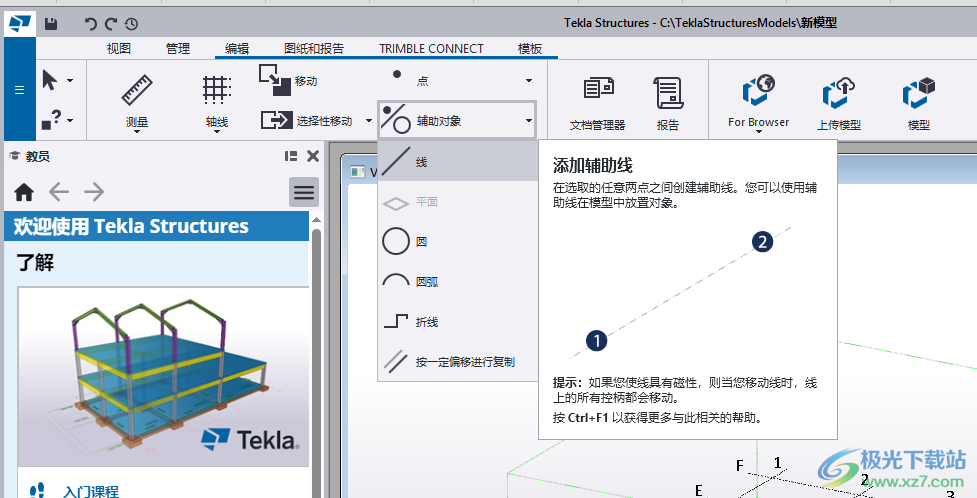Image resolution: width=977 pixels, height=498 pixels.
Task: Click the 了解 section heading
Action: click(36, 262)
